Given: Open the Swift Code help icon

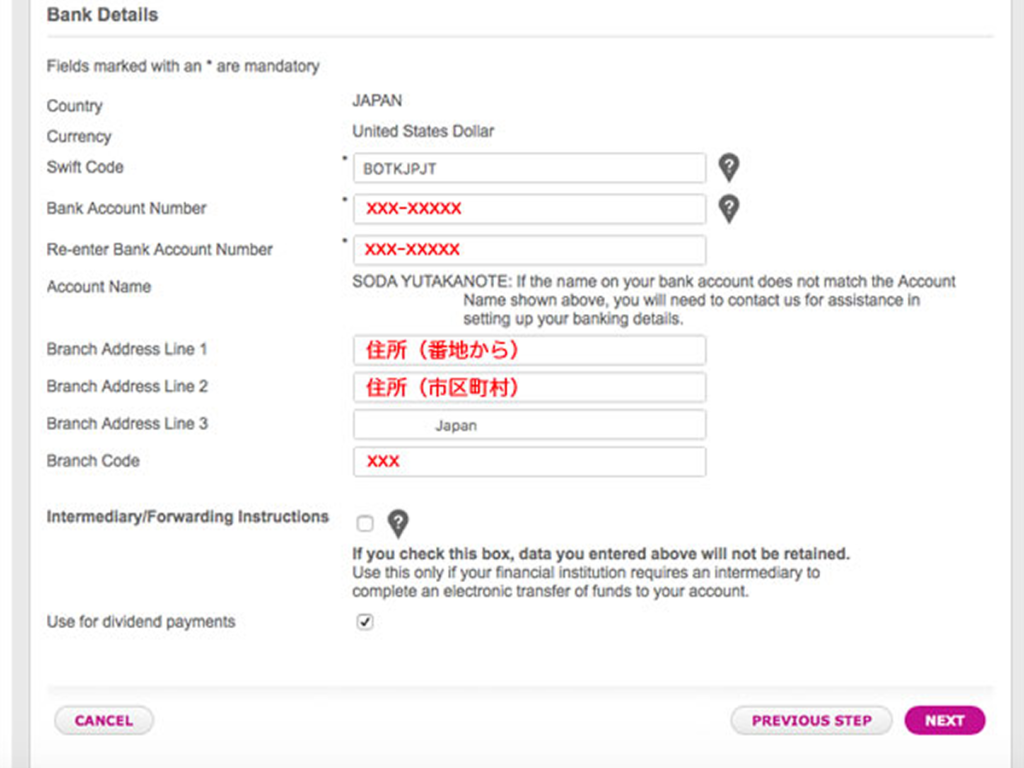Looking at the screenshot, I should pyautogui.click(x=729, y=167).
